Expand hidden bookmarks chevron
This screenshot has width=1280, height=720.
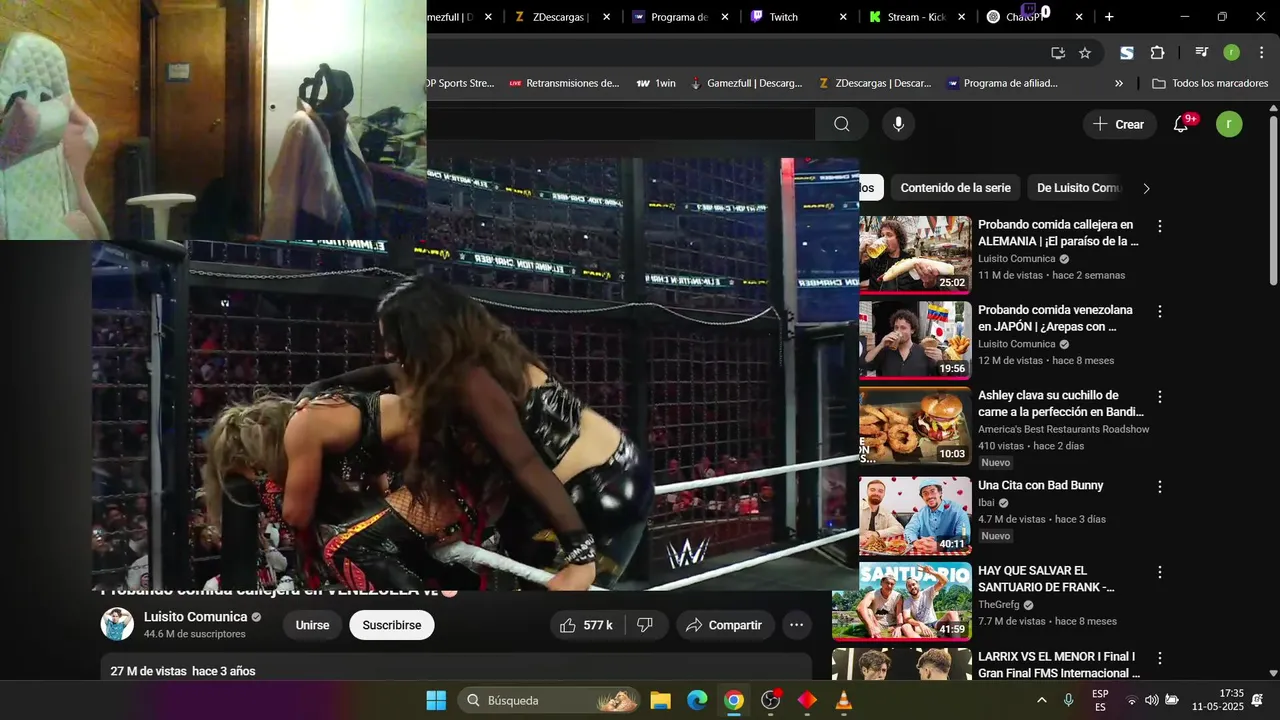tap(1119, 84)
